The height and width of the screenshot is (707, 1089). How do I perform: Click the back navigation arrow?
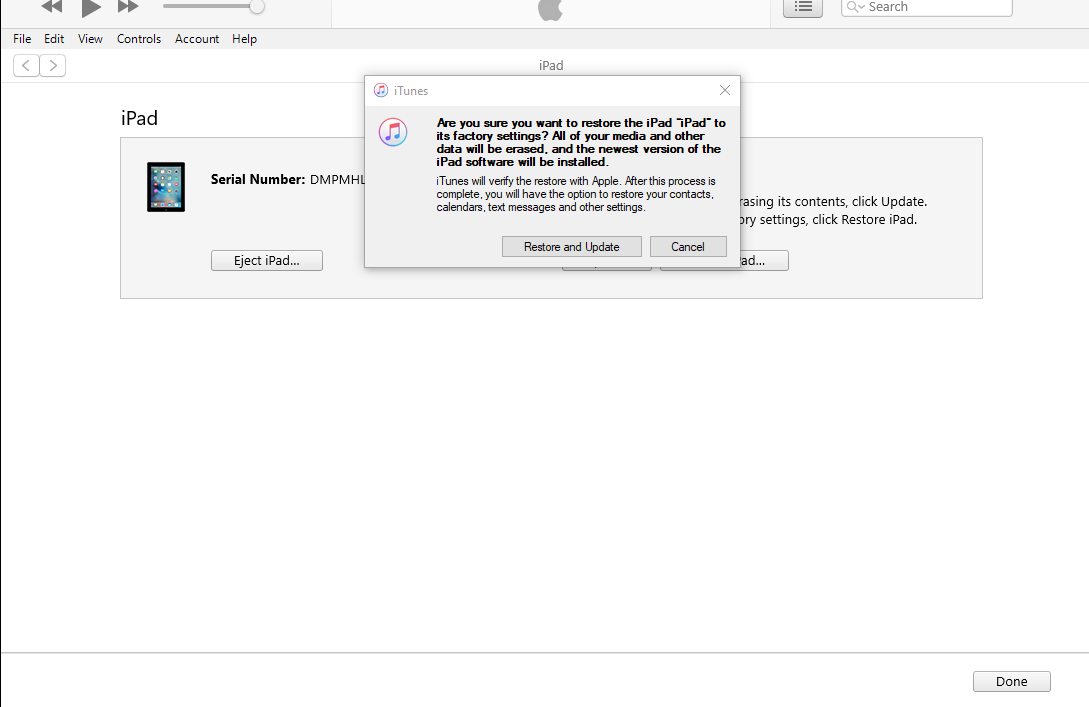25,65
